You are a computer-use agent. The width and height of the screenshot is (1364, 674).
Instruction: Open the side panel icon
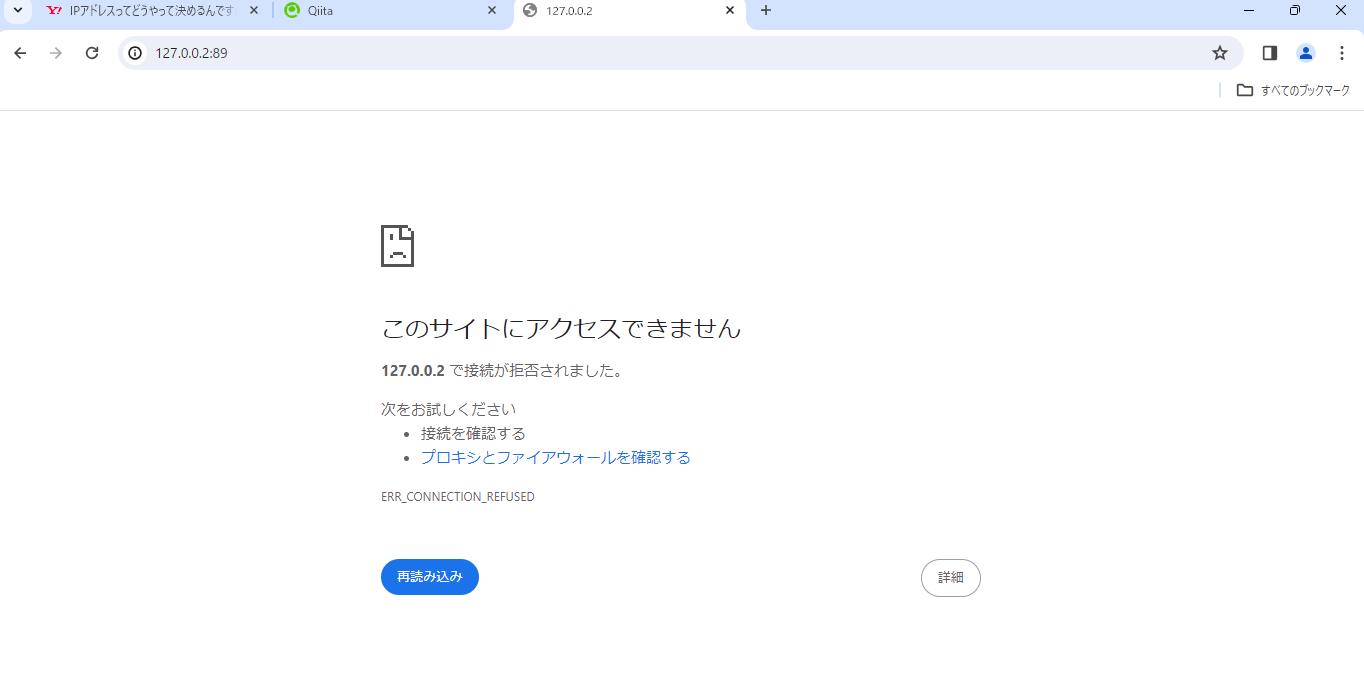(1269, 53)
